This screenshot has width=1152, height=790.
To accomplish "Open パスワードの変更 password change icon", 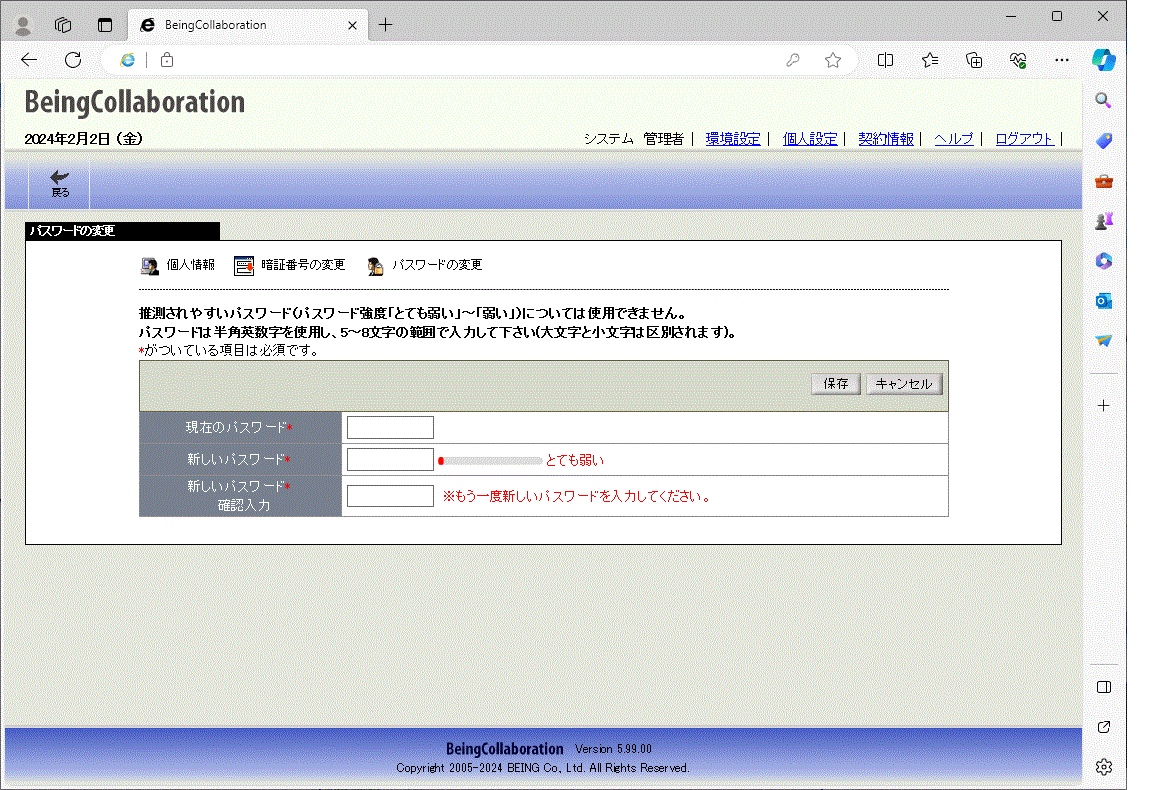I will coord(375,266).
